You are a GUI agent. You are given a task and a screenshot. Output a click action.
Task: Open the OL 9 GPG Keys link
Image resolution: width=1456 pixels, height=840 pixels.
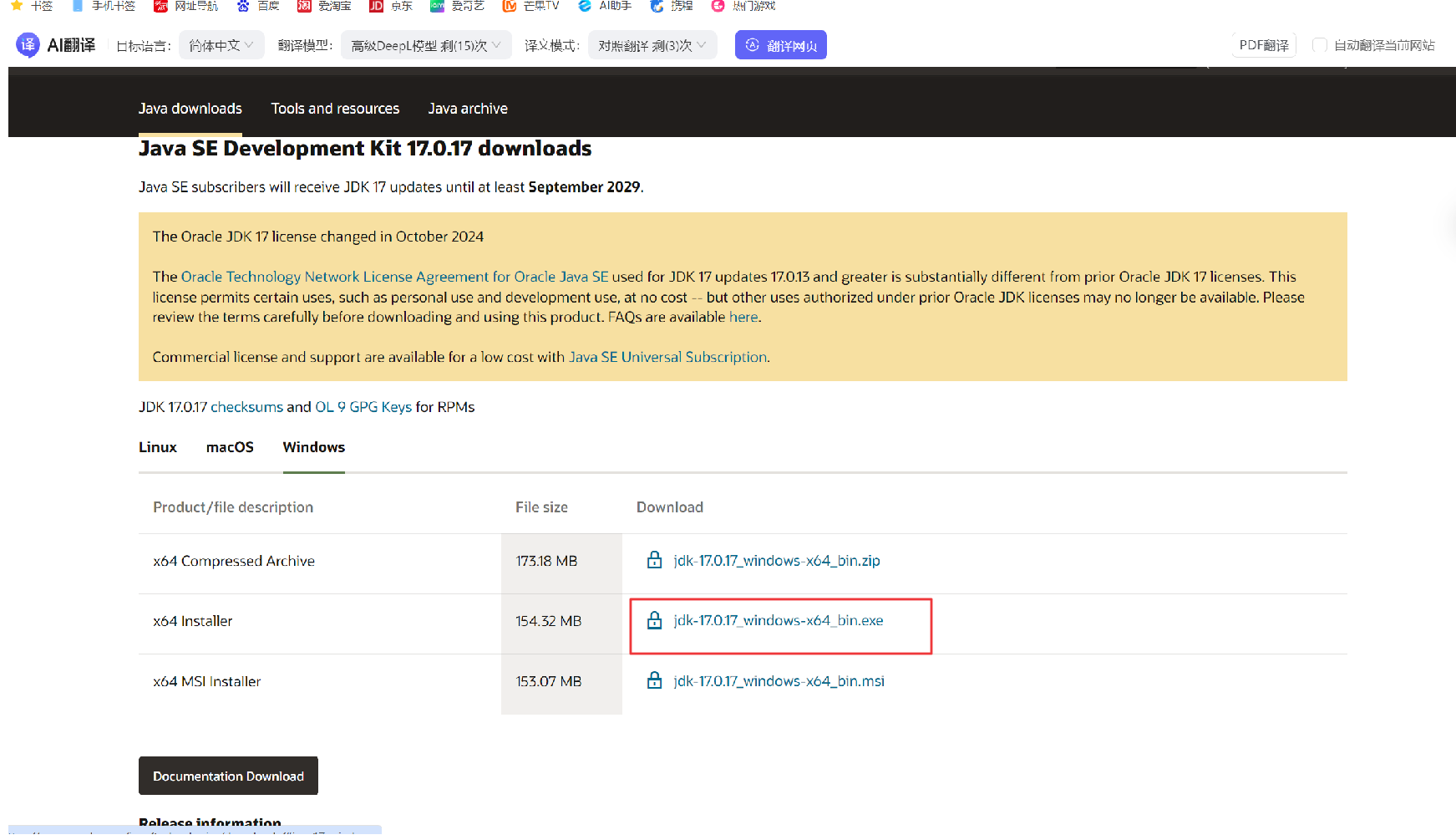pos(363,407)
